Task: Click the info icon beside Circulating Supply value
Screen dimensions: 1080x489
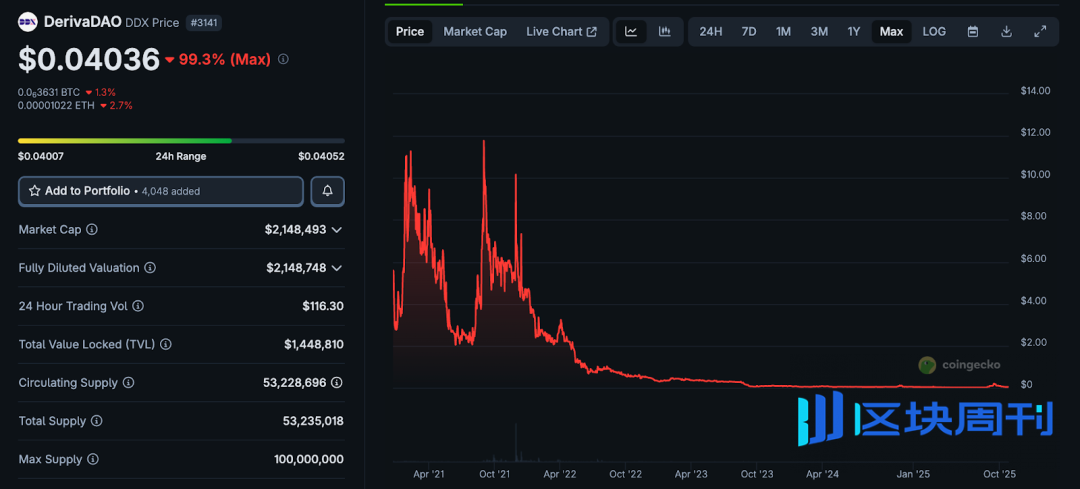Action: coord(337,383)
